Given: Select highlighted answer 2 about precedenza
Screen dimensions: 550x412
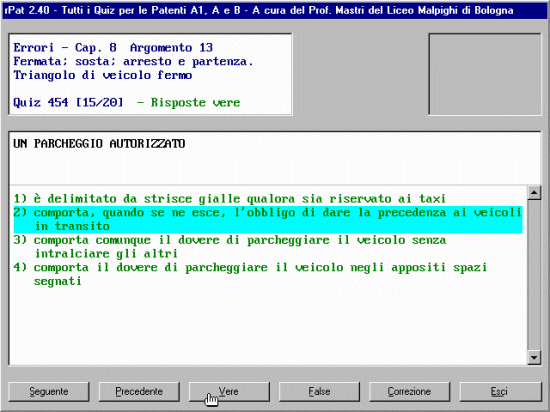Looking at the screenshot, I should tap(268, 219).
